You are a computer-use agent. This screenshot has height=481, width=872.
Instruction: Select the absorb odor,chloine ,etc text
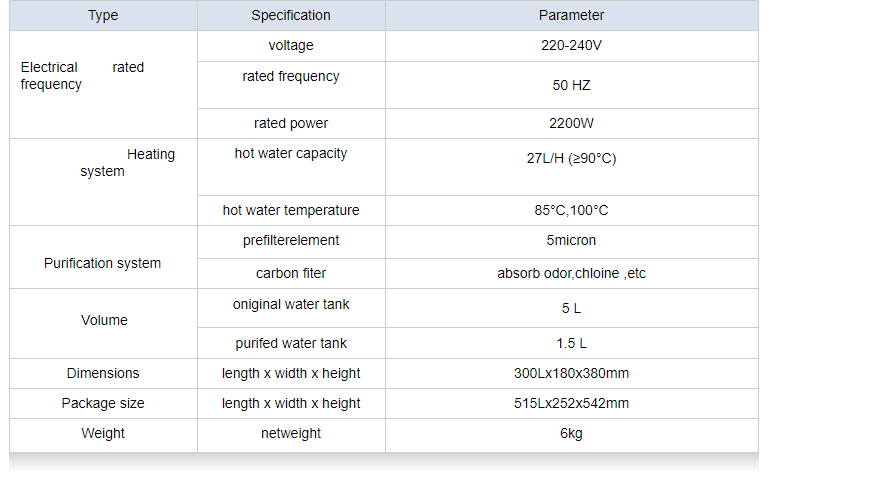571,274
